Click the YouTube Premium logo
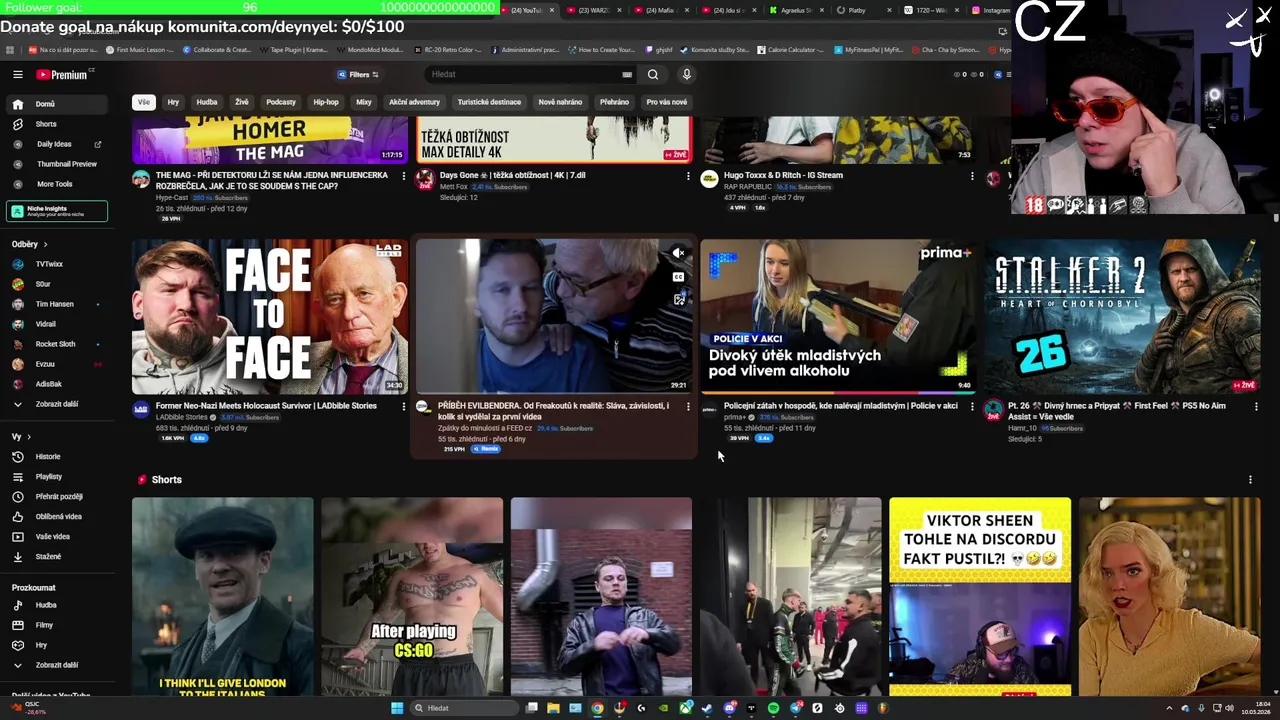 pyautogui.click(x=63, y=75)
